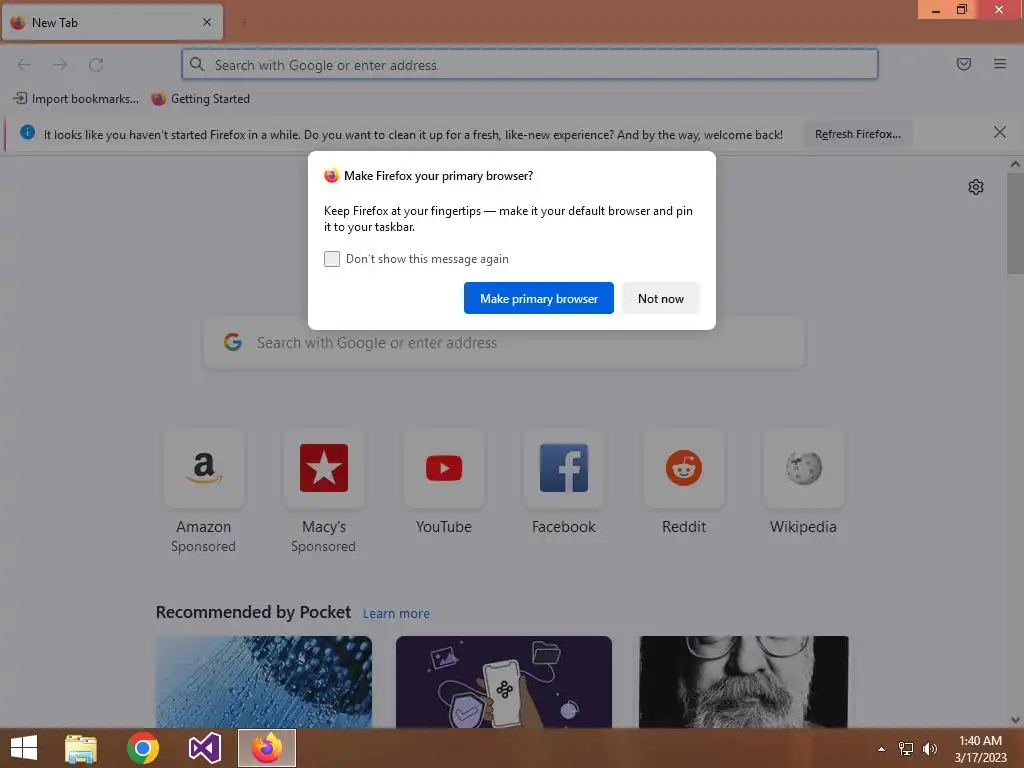This screenshot has height=768, width=1024.
Task: Click the page scrollbar up arrow
Action: coord(1015,165)
